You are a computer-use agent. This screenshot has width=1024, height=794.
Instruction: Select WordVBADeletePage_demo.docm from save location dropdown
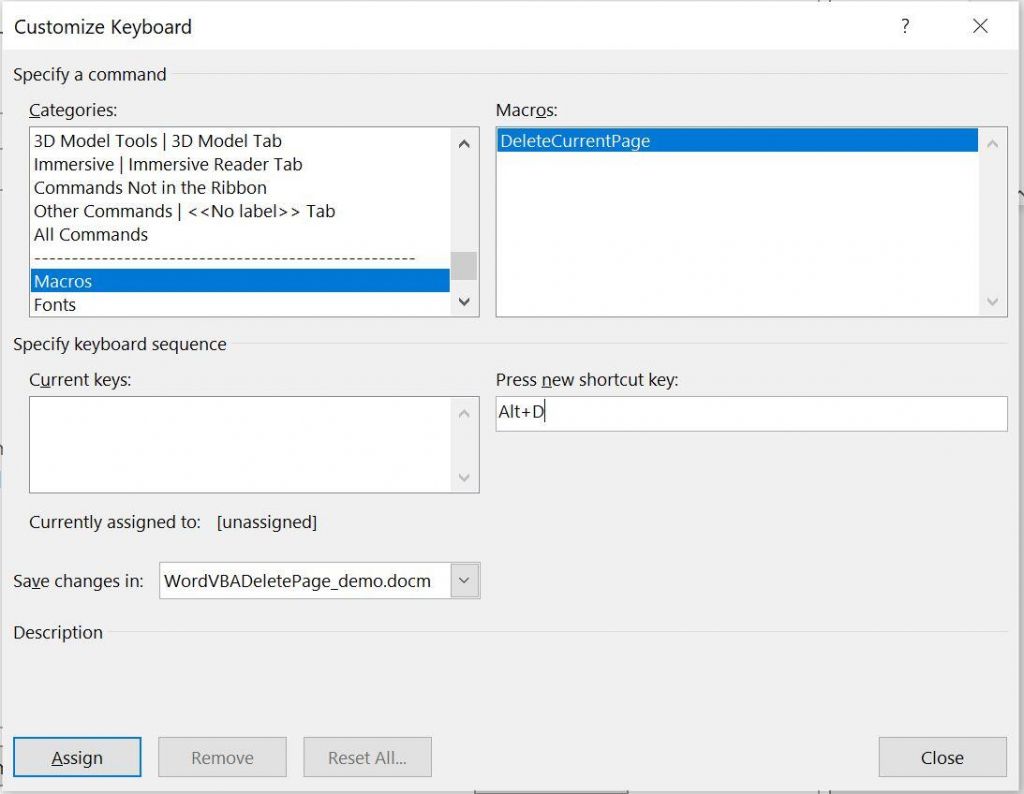coord(300,580)
